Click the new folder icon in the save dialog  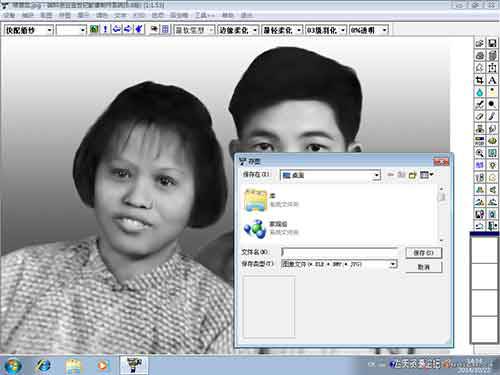[x=413, y=175]
